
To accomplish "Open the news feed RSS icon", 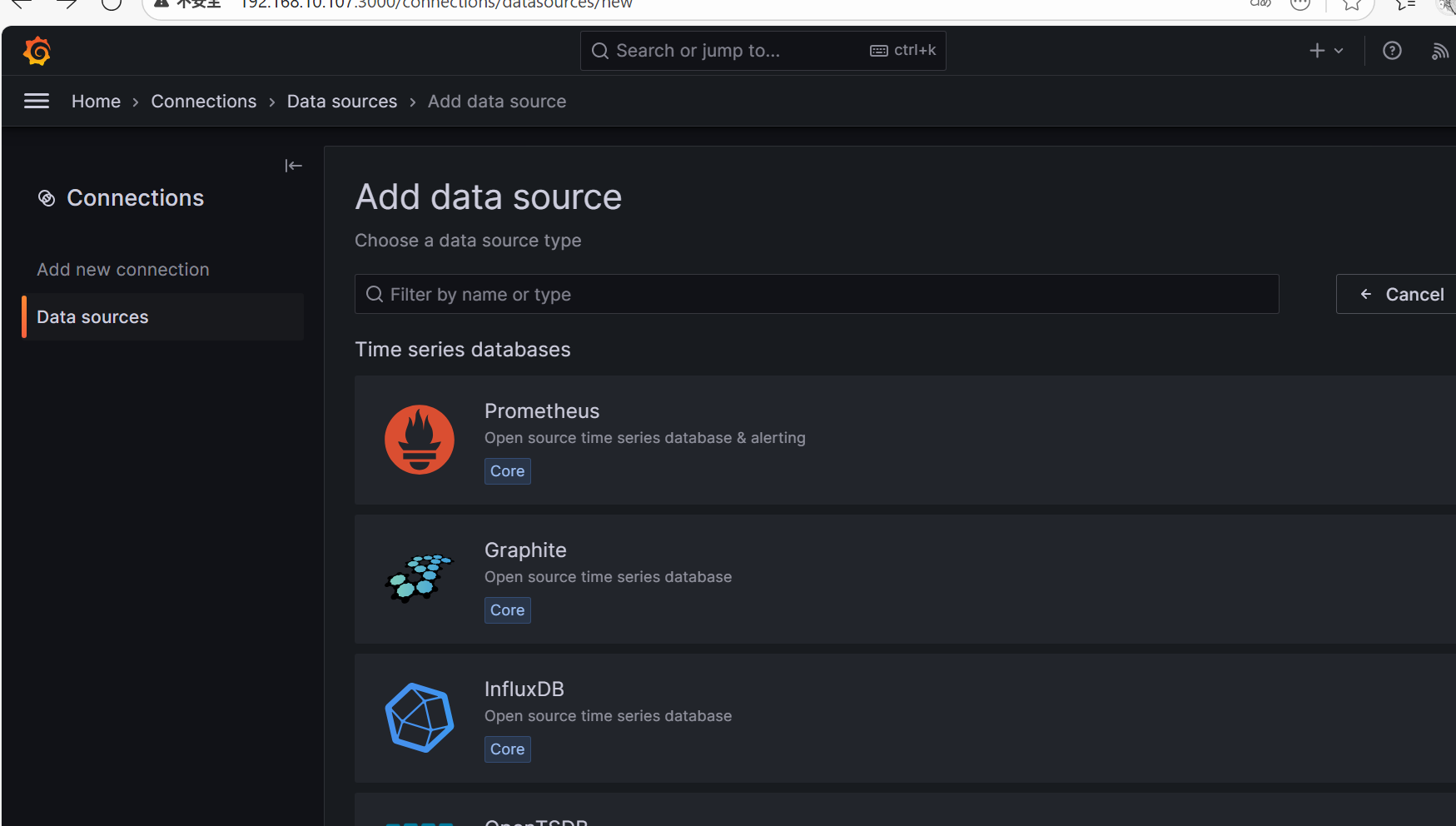I will [x=1439, y=52].
